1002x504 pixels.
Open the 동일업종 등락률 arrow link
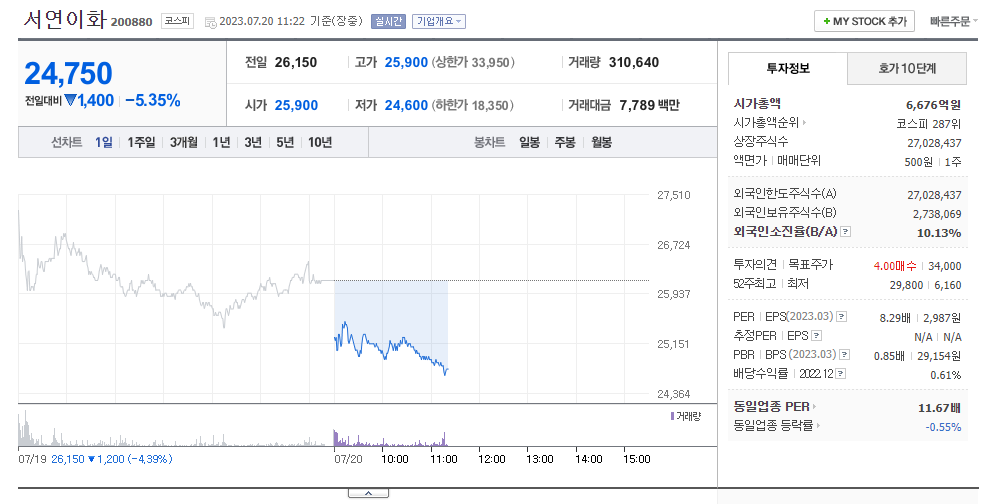(x=776, y=426)
